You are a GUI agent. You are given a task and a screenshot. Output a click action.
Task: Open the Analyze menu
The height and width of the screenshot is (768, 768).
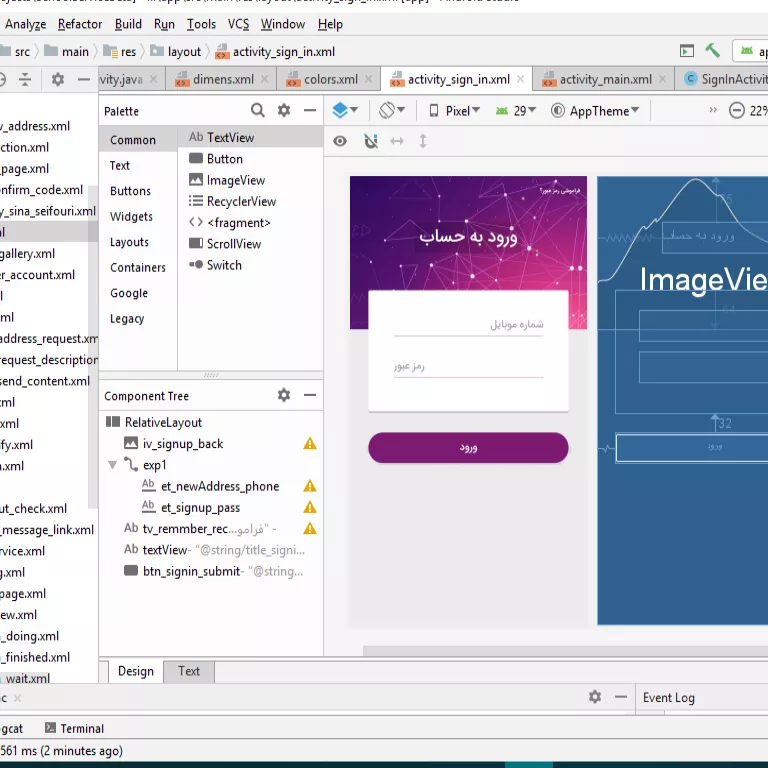[x=25, y=24]
